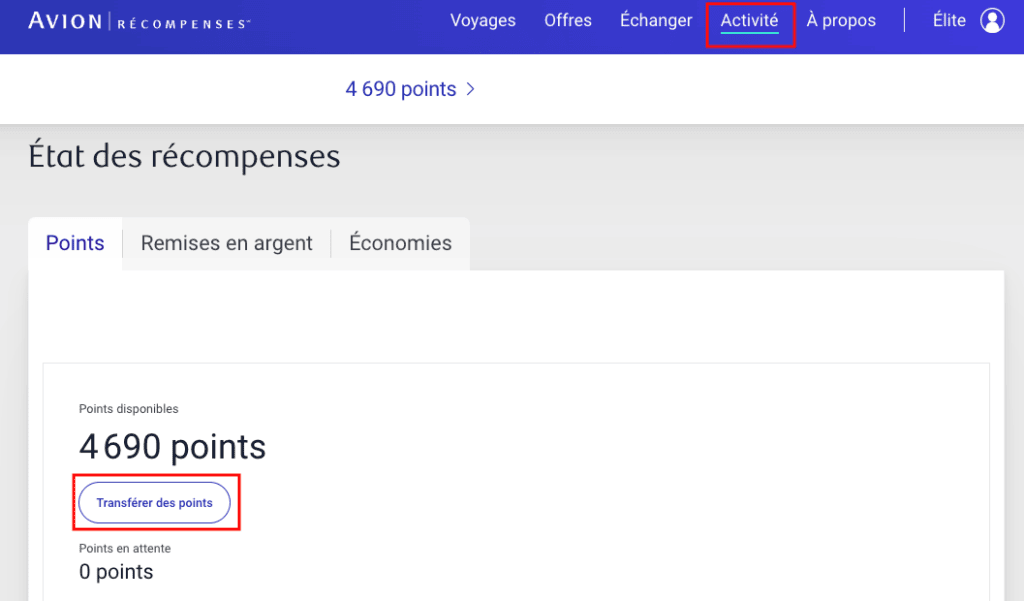The width and height of the screenshot is (1024, 601).
Task: Open the 4 690 points balance link
Action: tap(401, 89)
